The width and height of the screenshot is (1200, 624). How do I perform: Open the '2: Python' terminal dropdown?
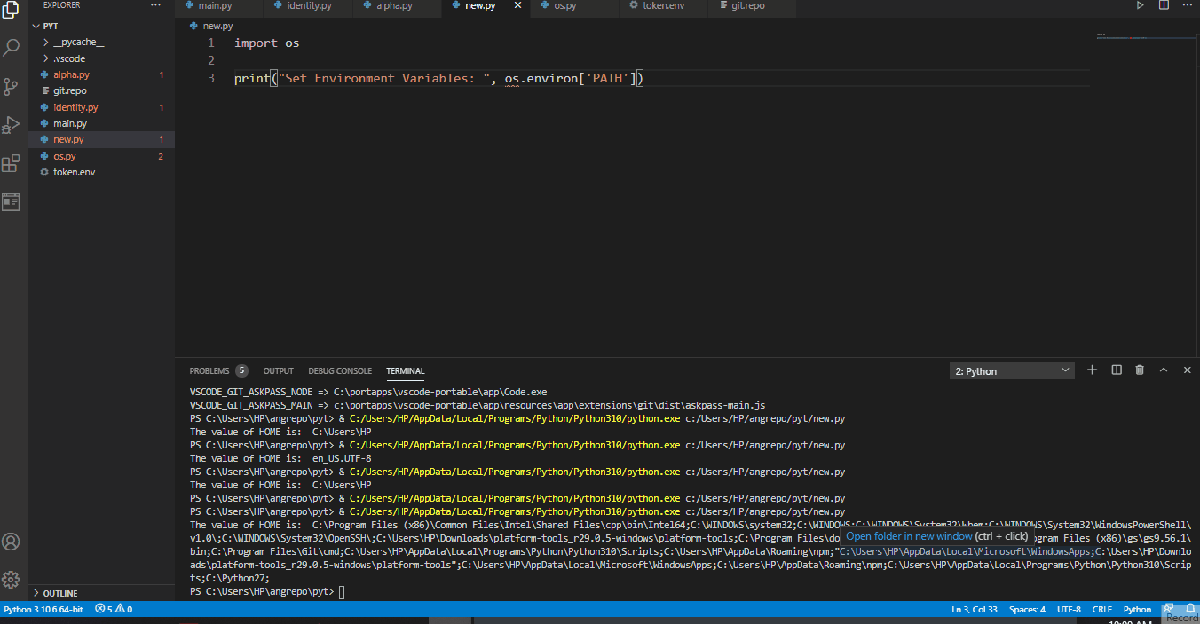[x=1010, y=369]
